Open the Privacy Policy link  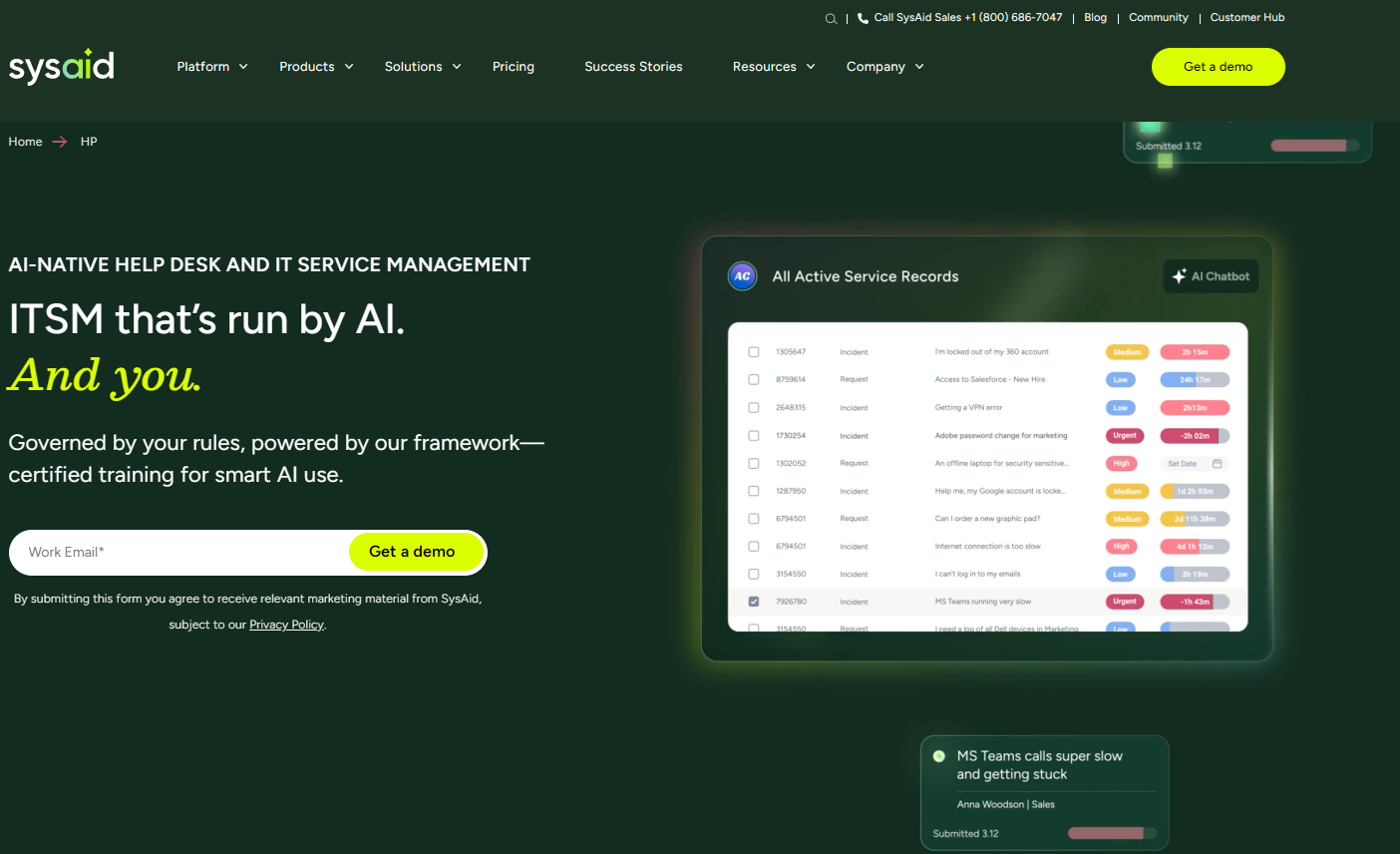coord(286,625)
